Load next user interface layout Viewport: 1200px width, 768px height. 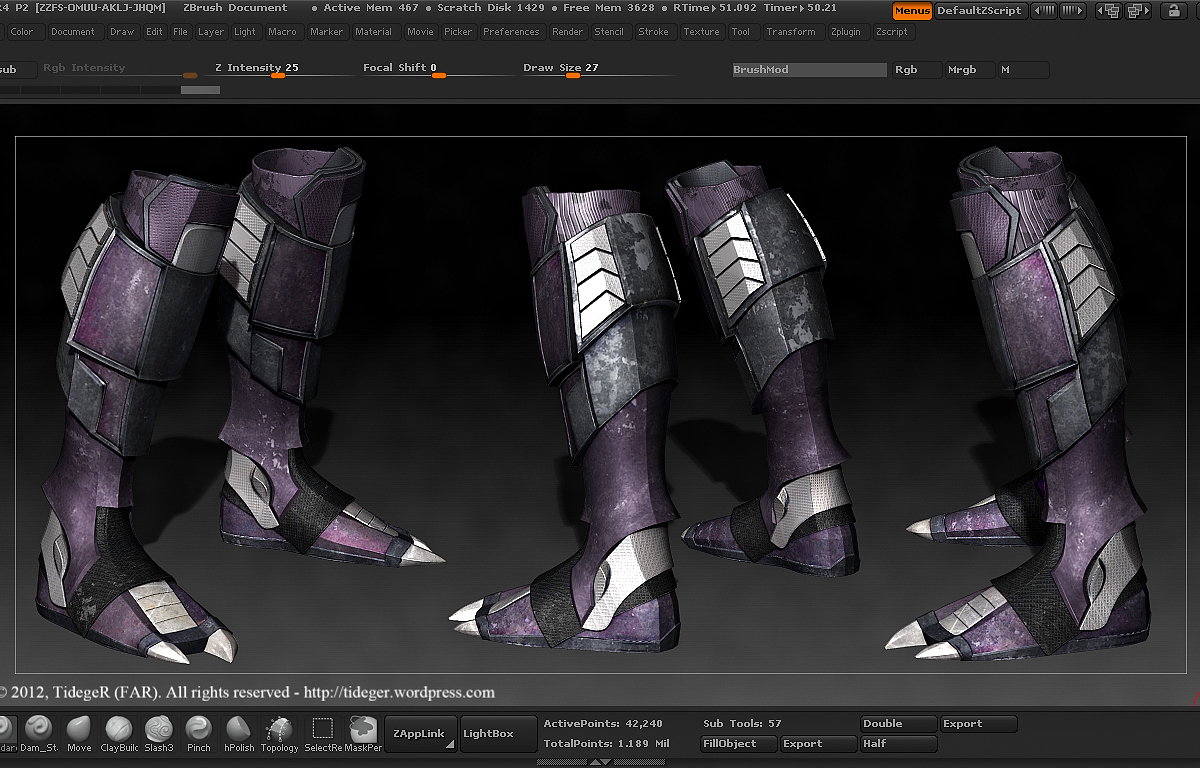tap(1137, 11)
